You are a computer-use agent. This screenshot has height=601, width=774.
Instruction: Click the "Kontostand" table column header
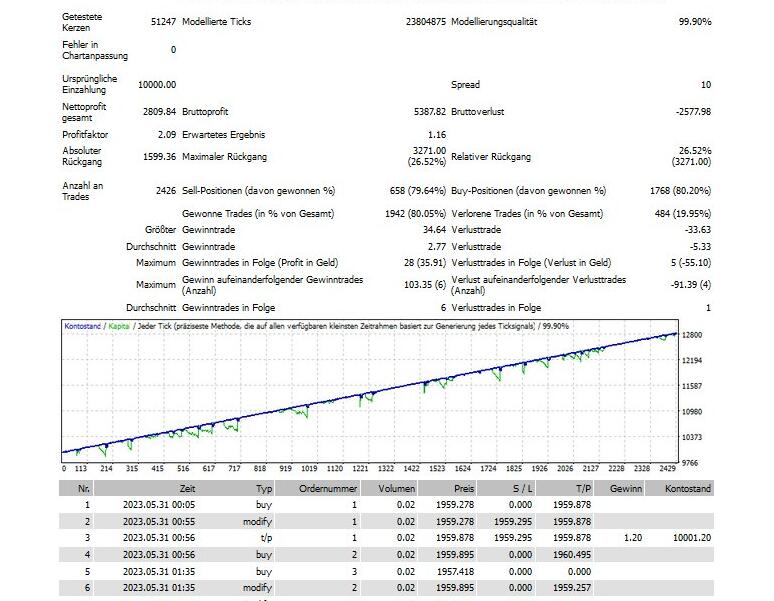(687, 489)
